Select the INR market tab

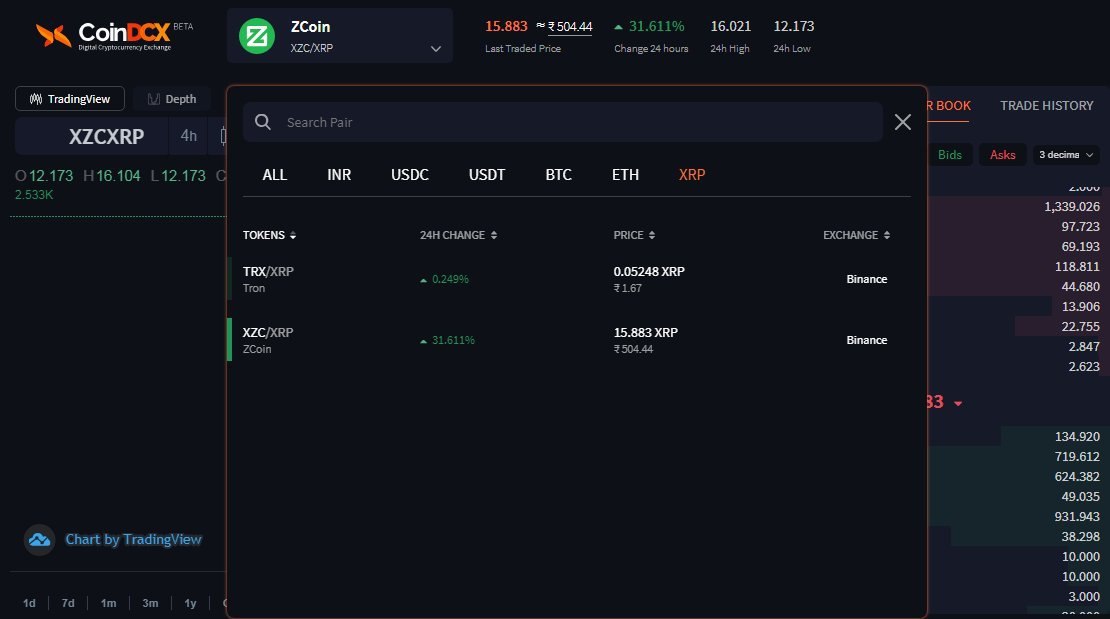339,175
